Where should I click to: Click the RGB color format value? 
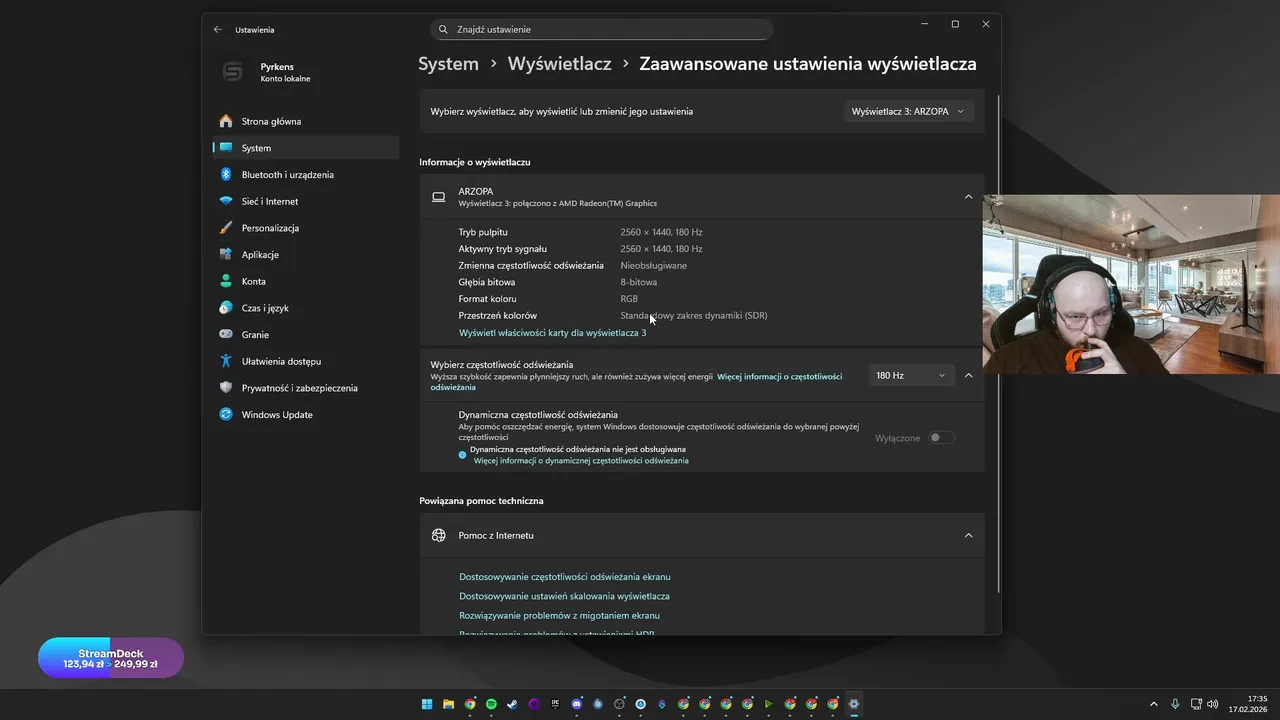(629, 299)
